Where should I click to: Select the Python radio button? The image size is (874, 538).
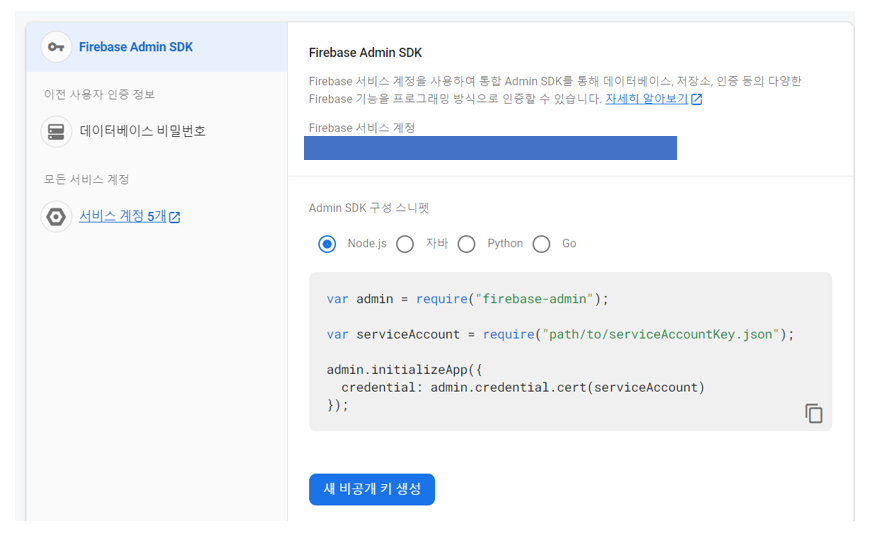tap(467, 244)
